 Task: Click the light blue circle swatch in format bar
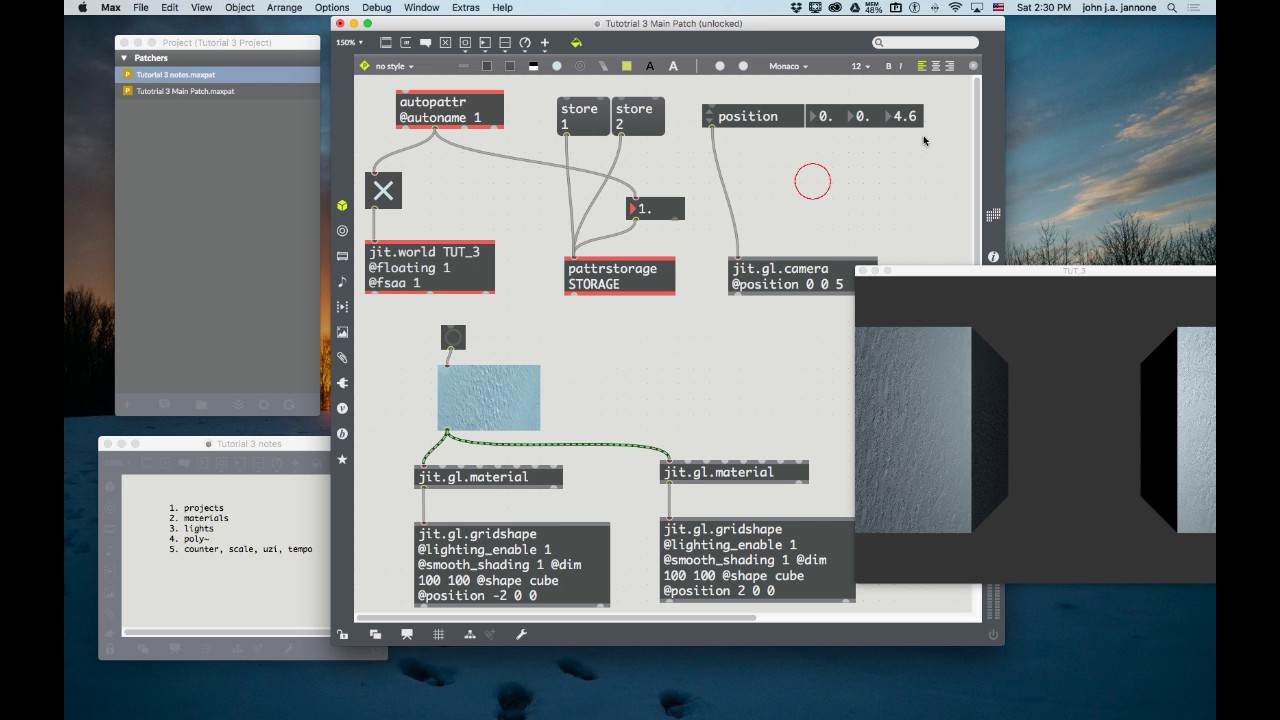[557, 66]
